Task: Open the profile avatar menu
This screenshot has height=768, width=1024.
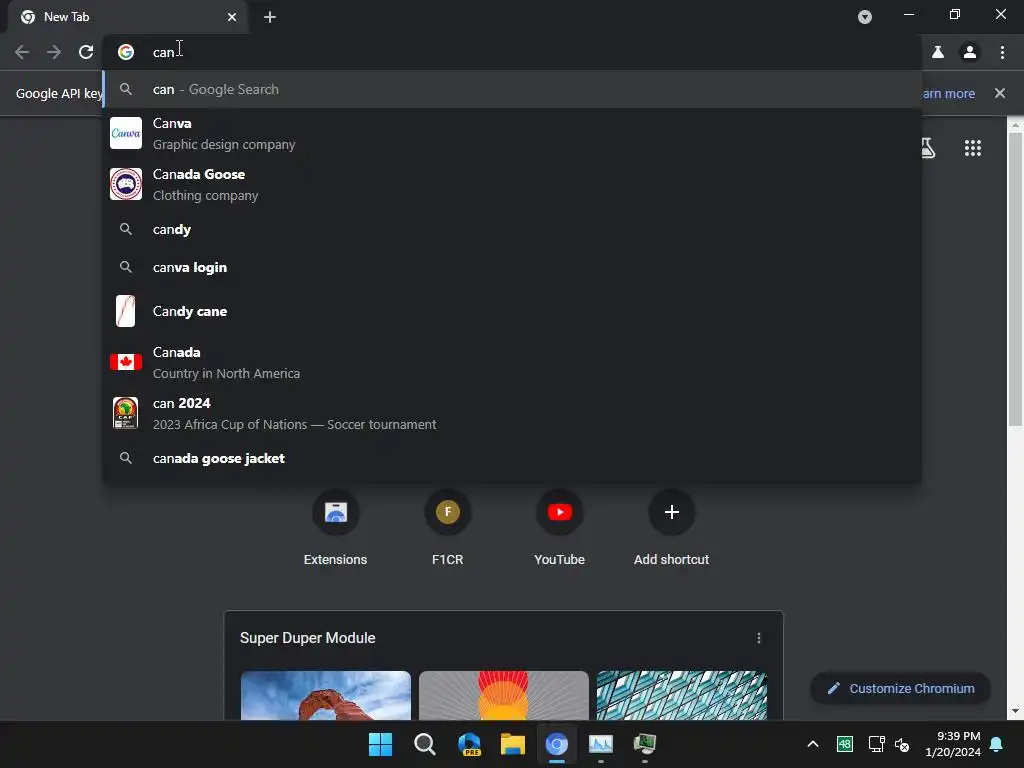Action: (x=970, y=52)
